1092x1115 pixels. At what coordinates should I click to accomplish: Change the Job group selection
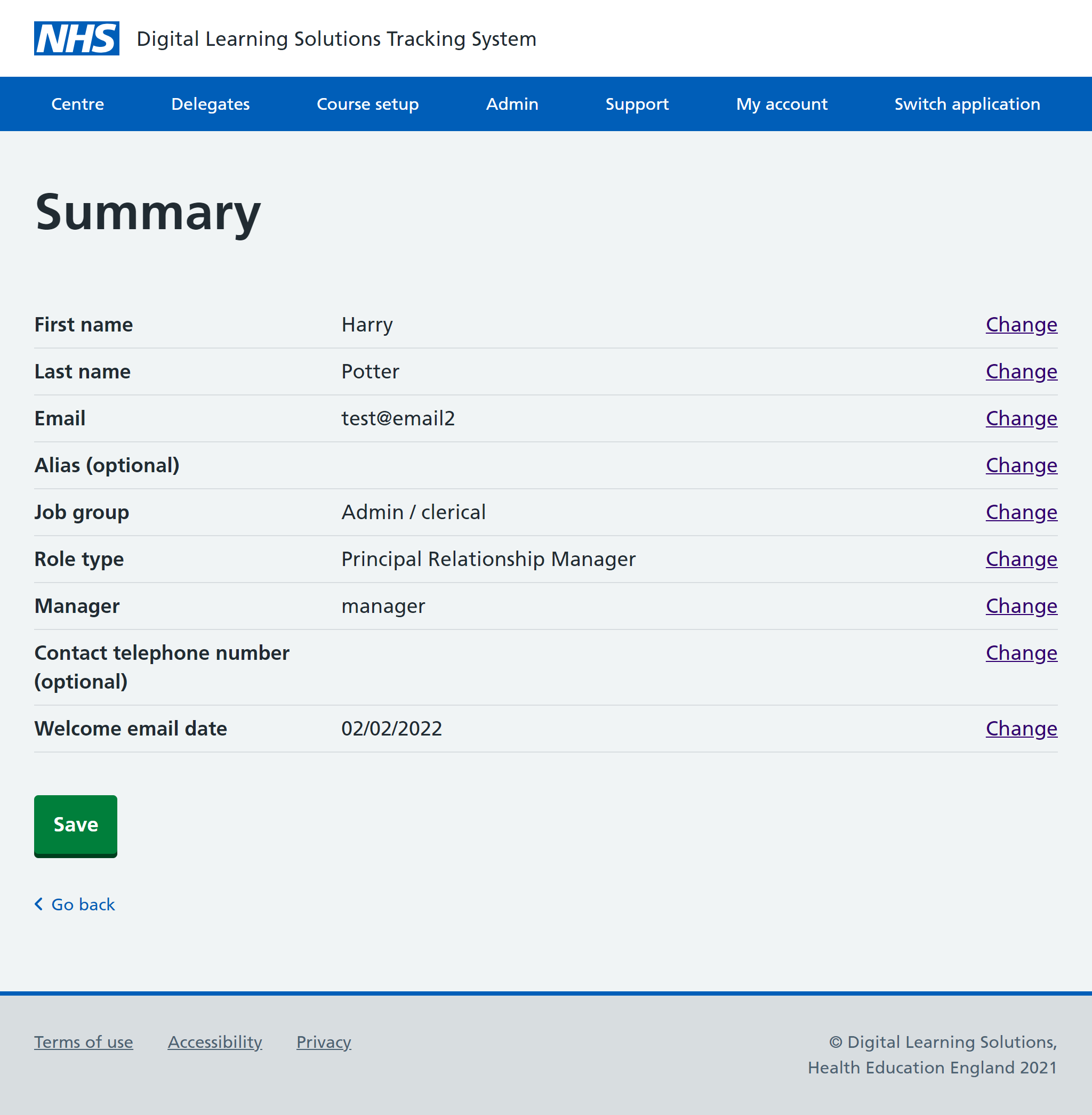[x=1021, y=512]
